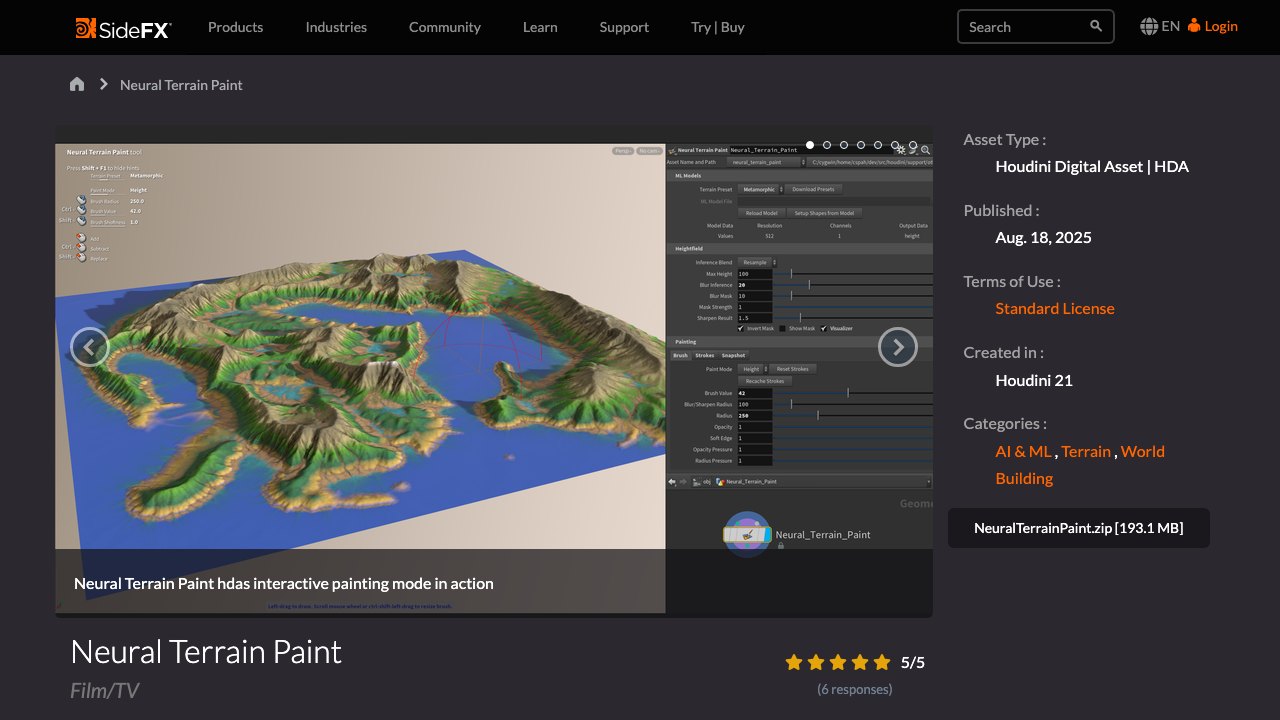Advance carousel with right arrow

pyautogui.click(x=897, y=347)
